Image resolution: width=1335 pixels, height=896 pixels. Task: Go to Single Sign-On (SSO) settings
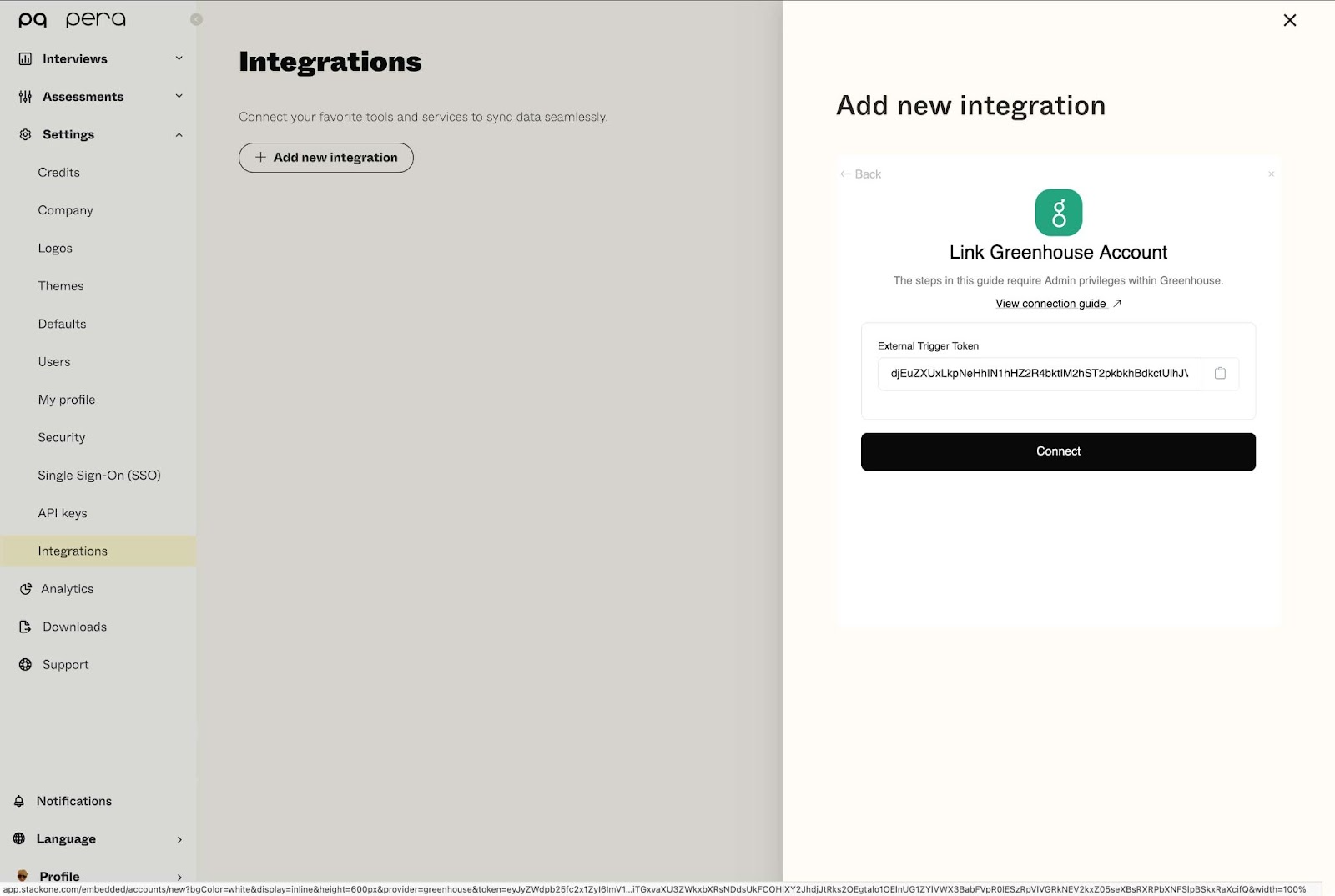pos(99,476)
